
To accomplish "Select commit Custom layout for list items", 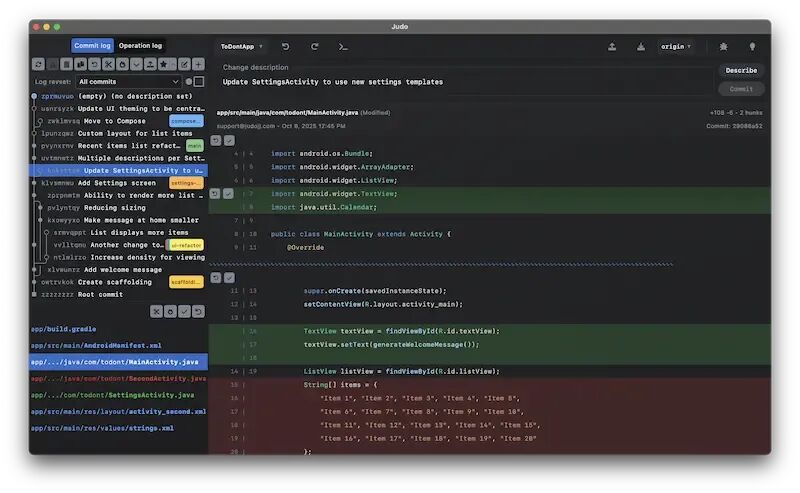I will 119,133.
